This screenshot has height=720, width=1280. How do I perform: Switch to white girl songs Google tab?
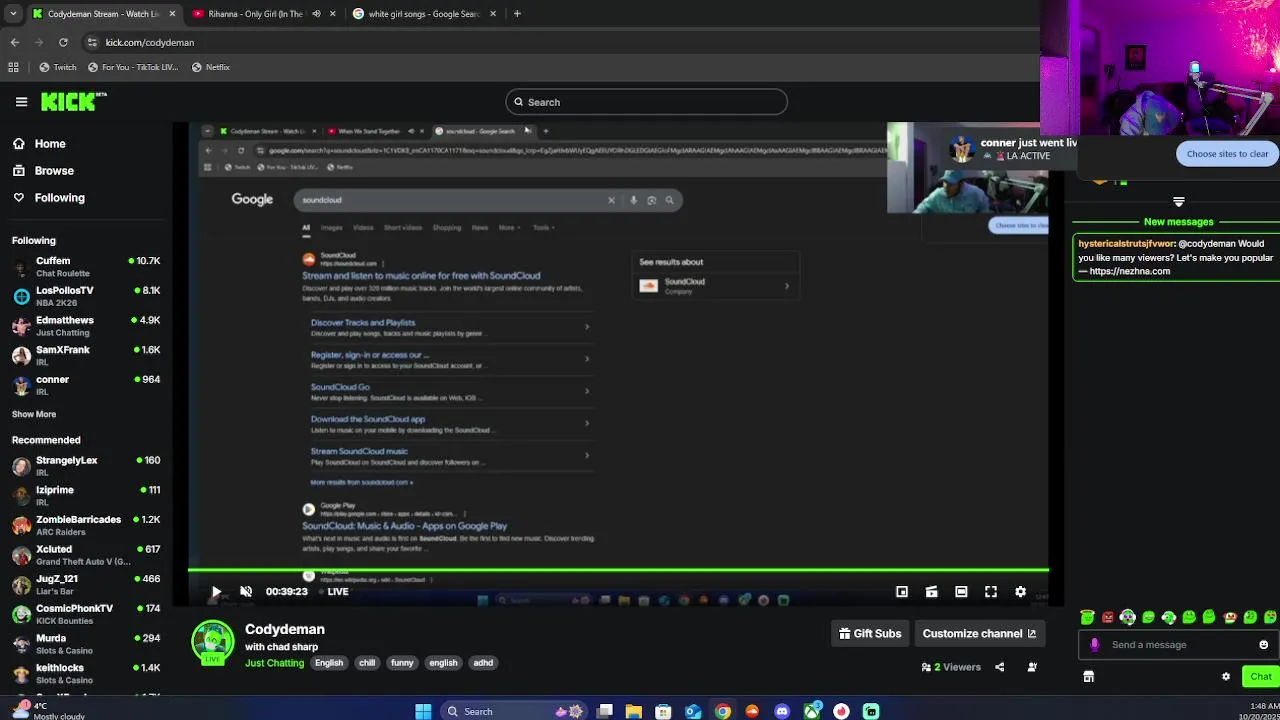tap(424, 14)
